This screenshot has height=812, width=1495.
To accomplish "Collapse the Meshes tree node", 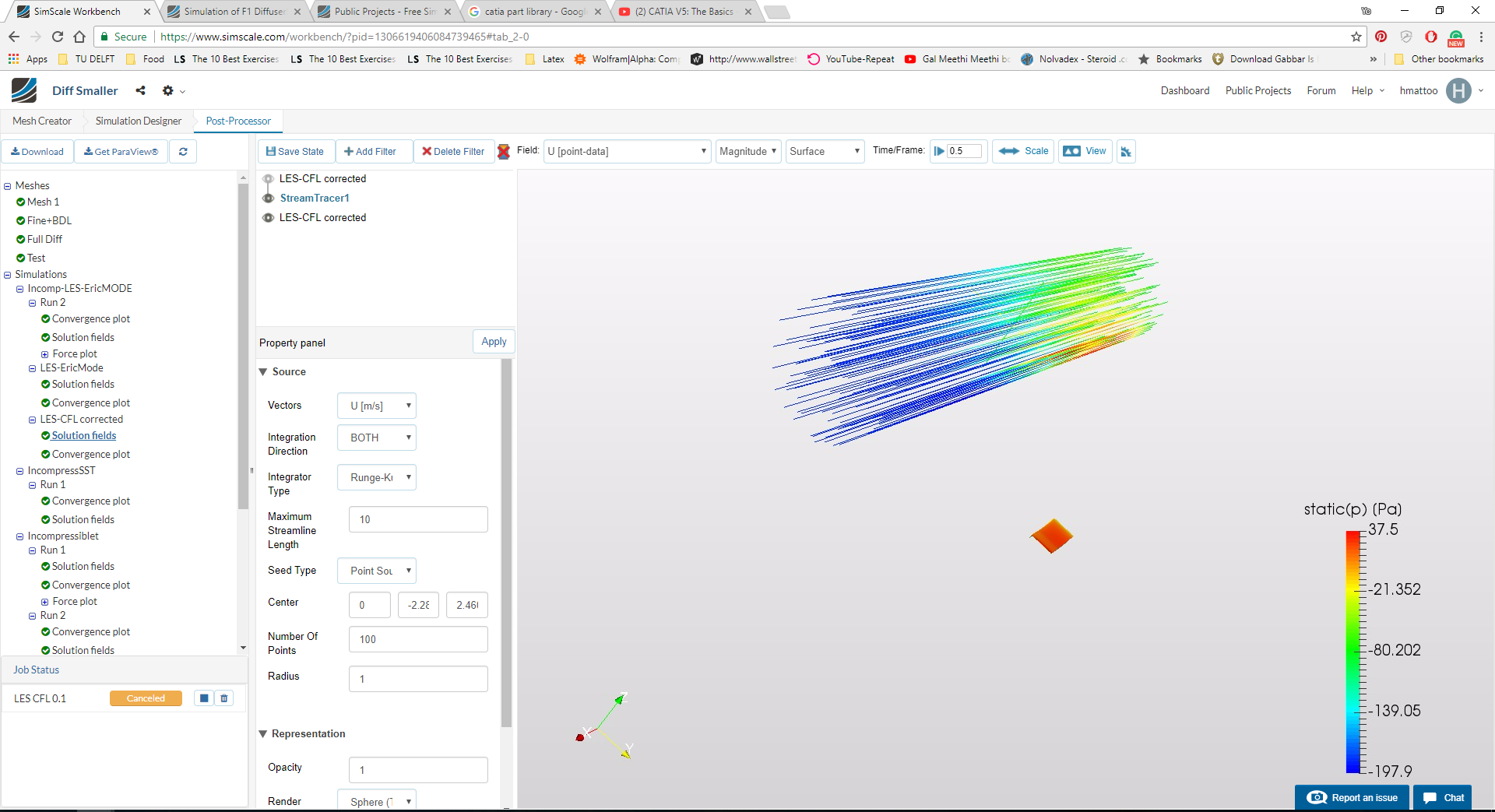I will 8,186.
